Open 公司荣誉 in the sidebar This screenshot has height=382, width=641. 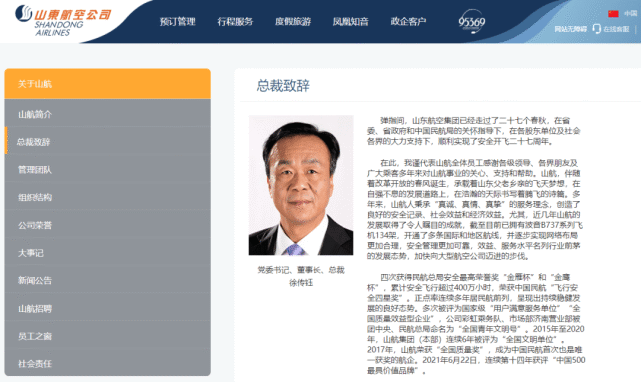108,225
